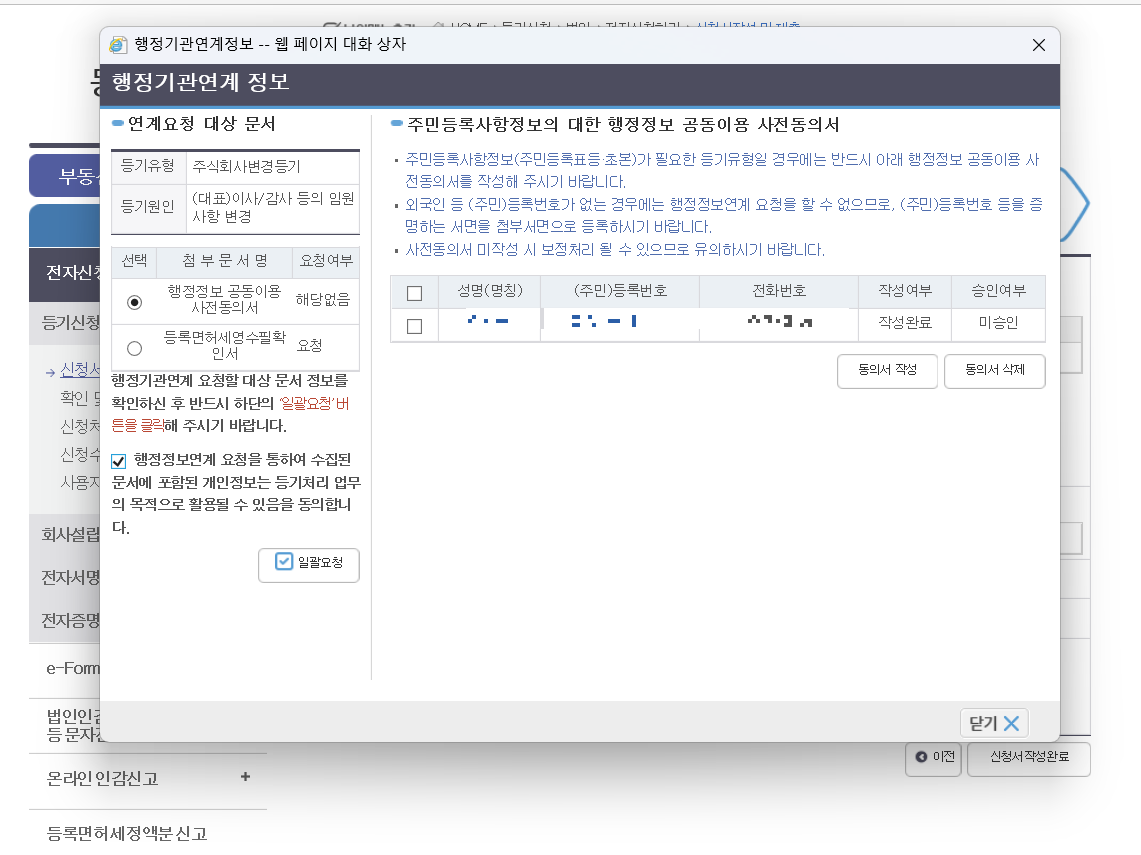Close the dialog using the 닫기 button
This screenshot has height=855, width=1141.
point(993,722)
